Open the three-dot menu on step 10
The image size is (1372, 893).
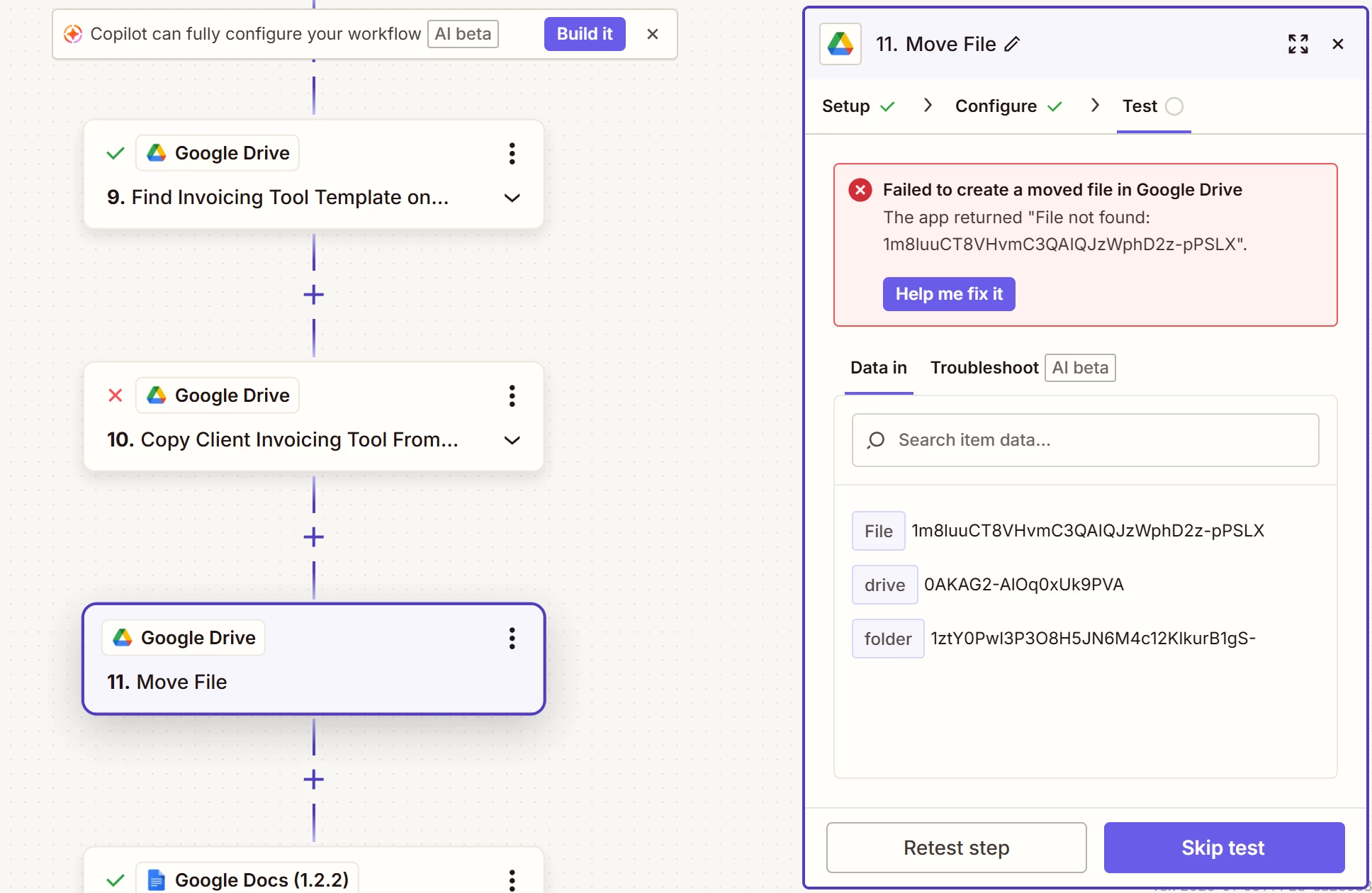tap(512, 395)
